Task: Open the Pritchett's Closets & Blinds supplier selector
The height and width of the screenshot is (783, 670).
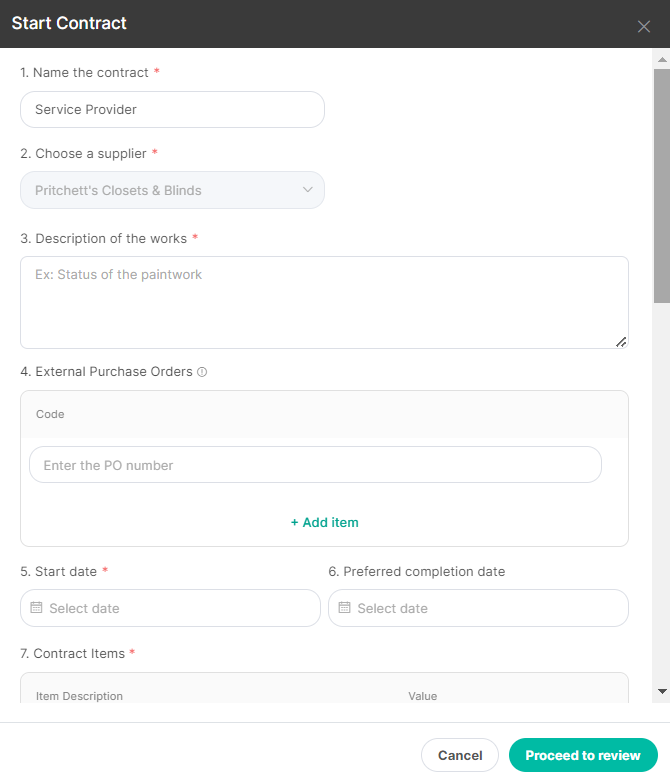Action: 172,190
